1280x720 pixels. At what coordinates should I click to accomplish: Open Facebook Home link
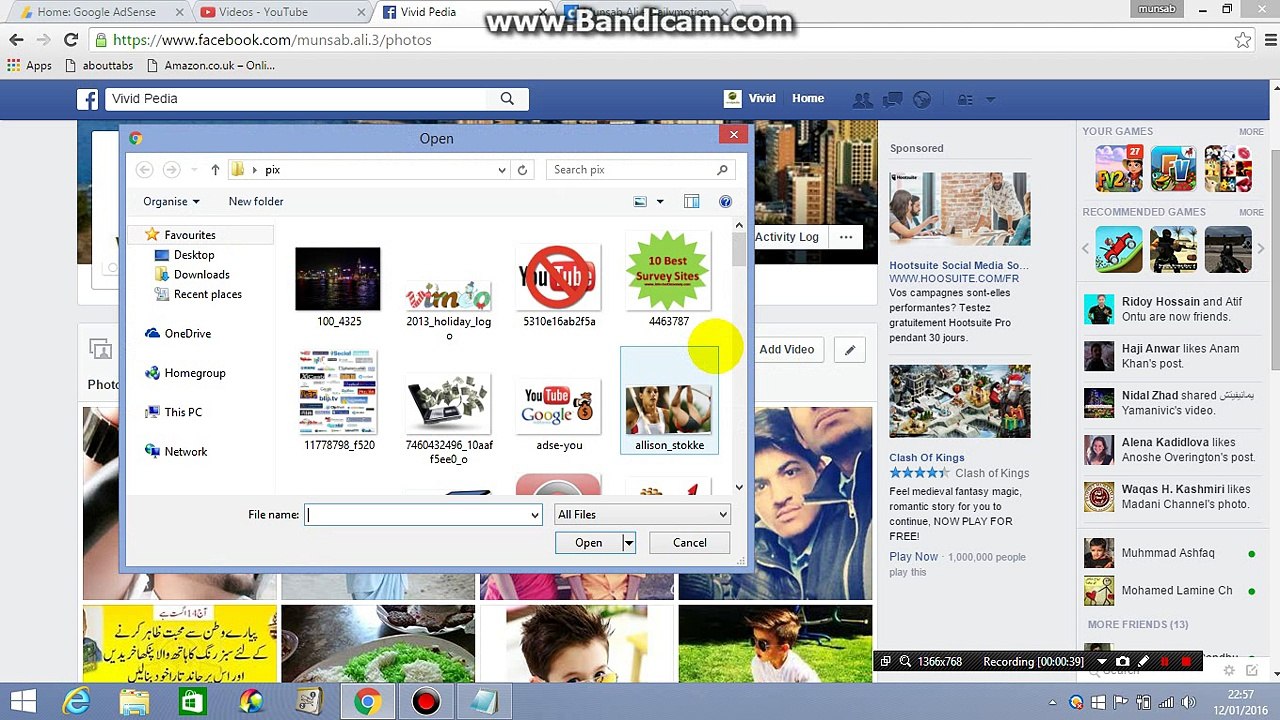tap(808, 99)
